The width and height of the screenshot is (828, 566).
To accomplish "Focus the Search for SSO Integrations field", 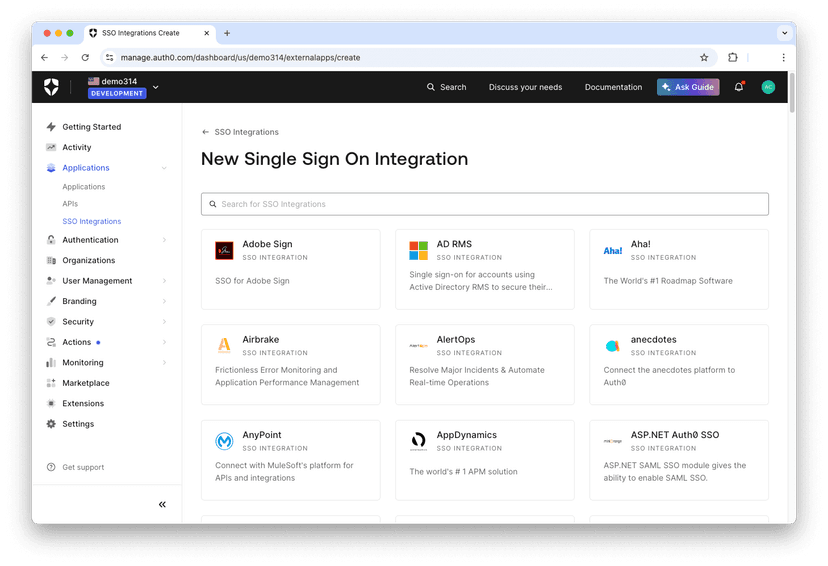I will point(485,204).
